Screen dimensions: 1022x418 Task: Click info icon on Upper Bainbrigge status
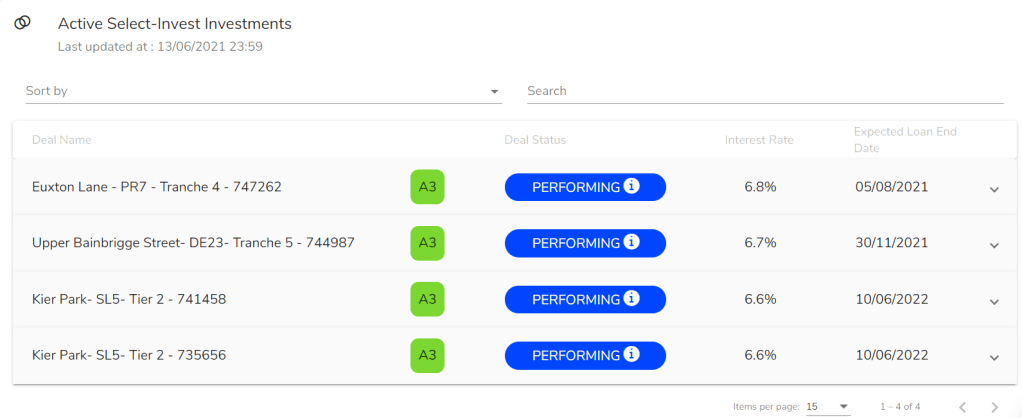631,242
